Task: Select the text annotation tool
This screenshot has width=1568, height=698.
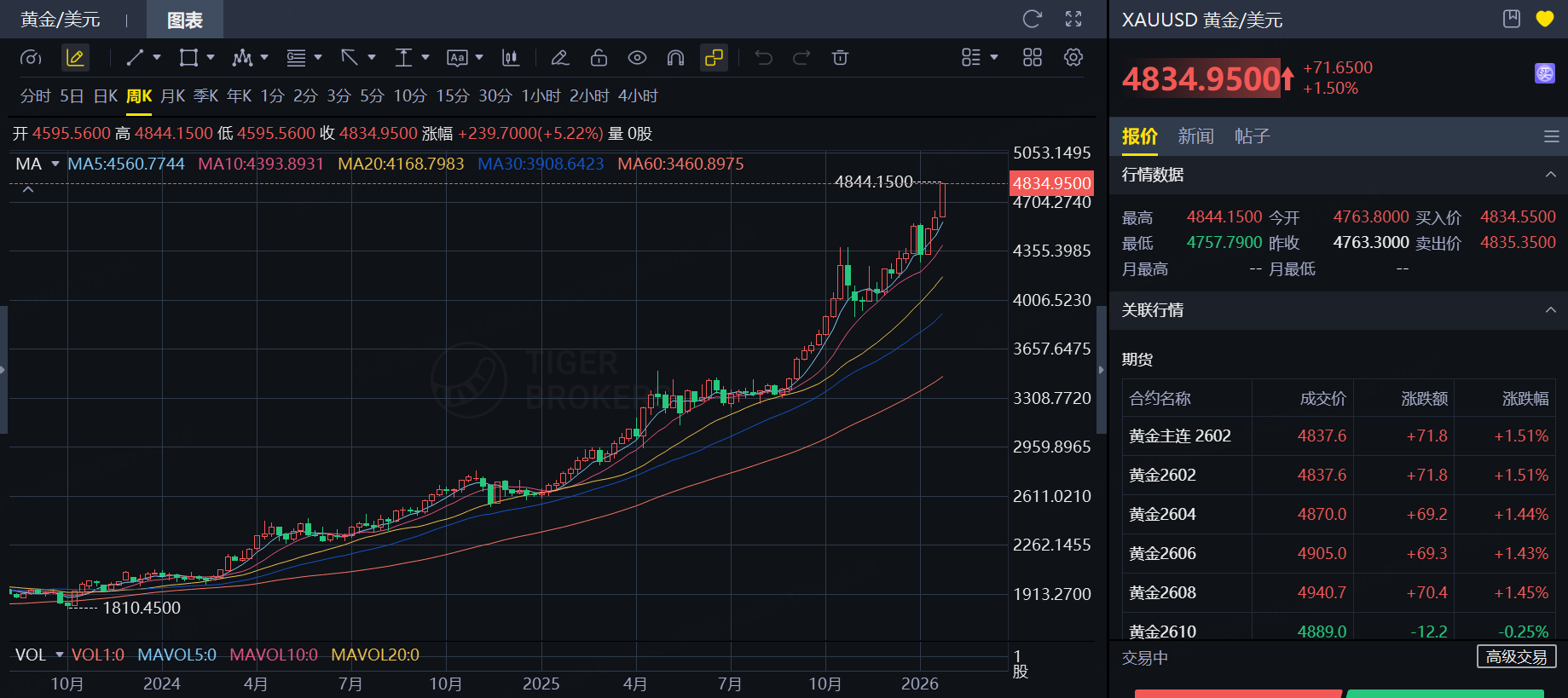Action: coord(457,58)
